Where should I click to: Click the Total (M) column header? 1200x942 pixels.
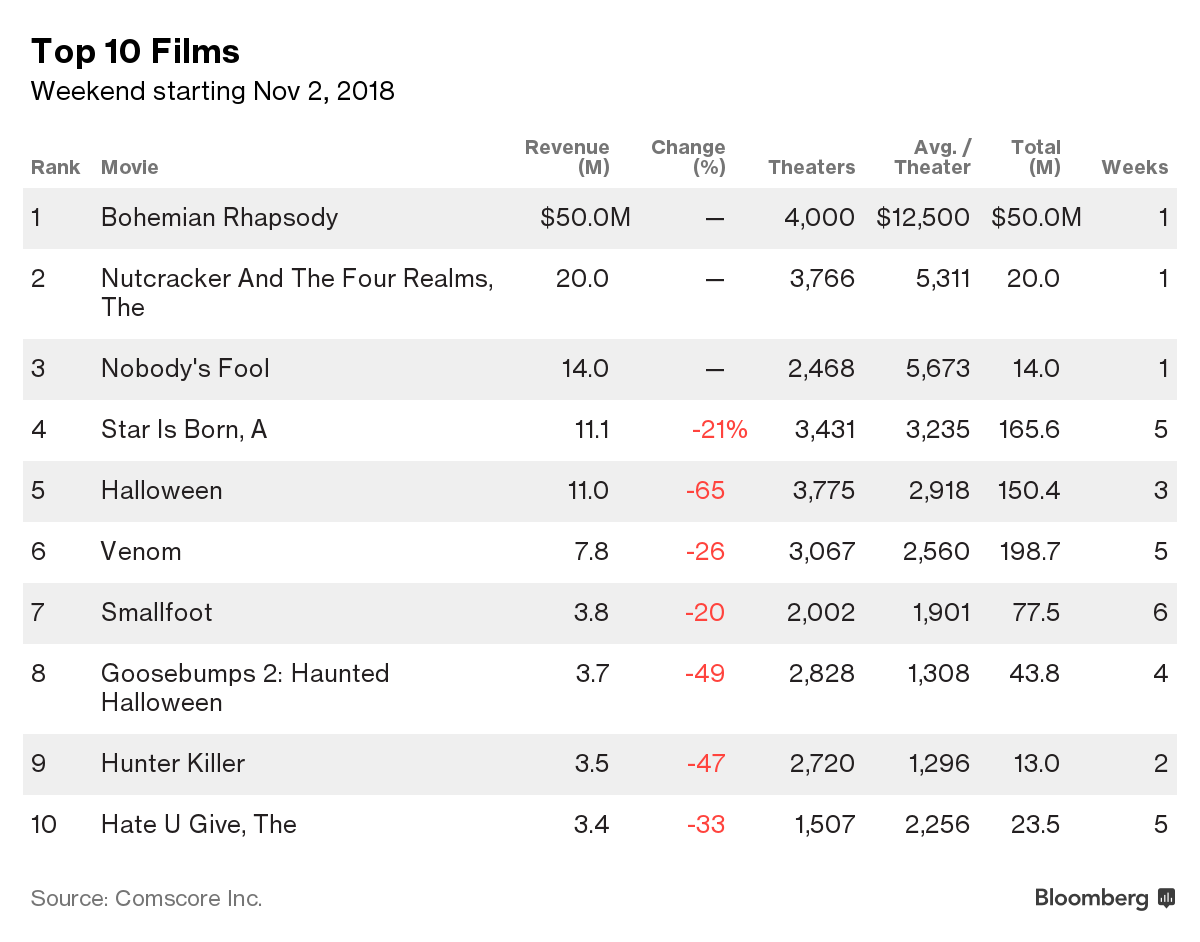pyautogui.click(x=1035, y=157)
